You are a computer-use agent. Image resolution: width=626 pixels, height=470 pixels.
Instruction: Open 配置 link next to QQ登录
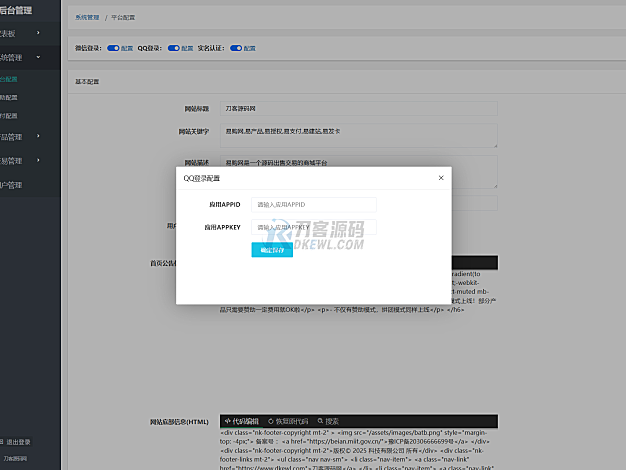187,48
